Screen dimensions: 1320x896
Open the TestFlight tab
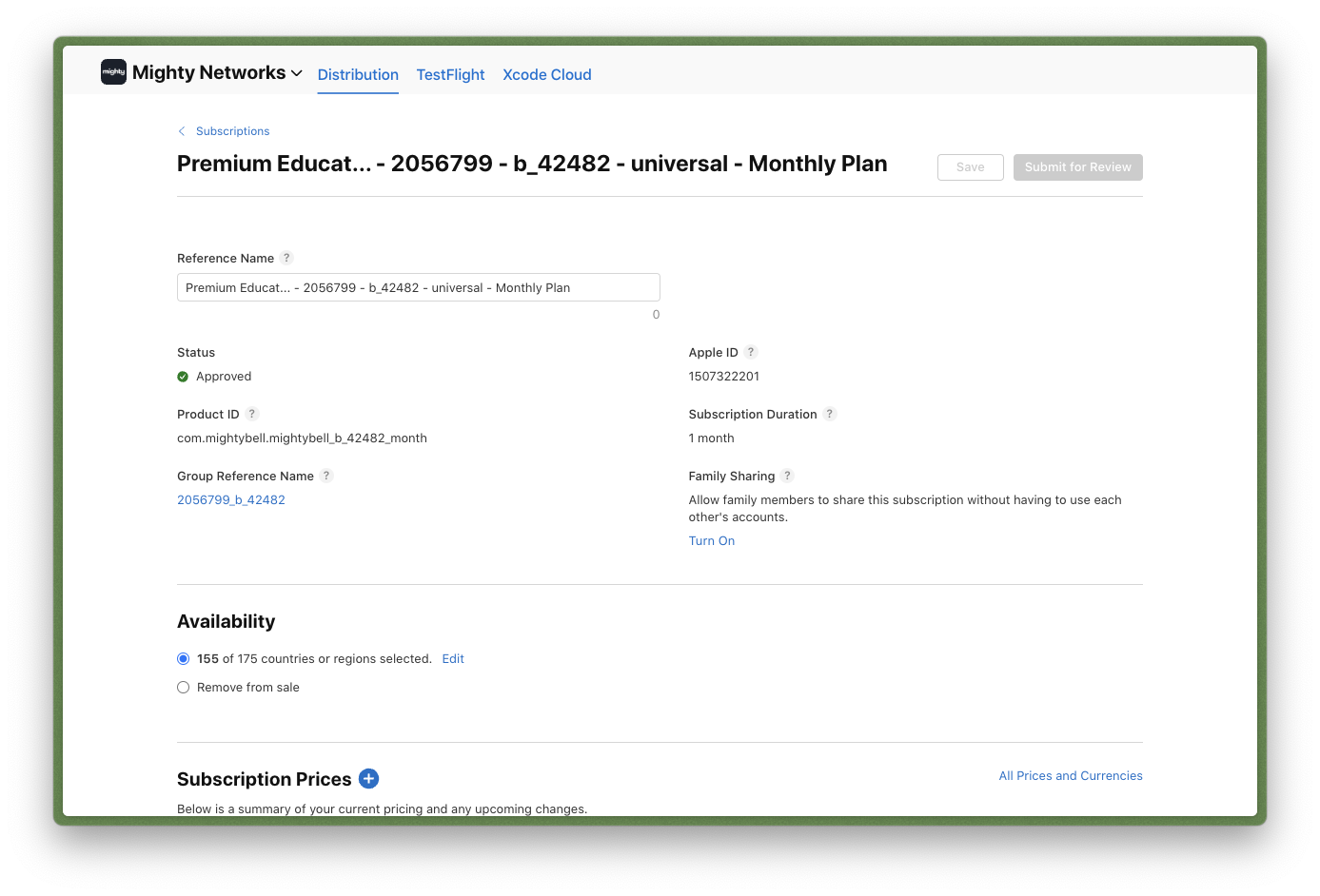(x=450, y=74)
